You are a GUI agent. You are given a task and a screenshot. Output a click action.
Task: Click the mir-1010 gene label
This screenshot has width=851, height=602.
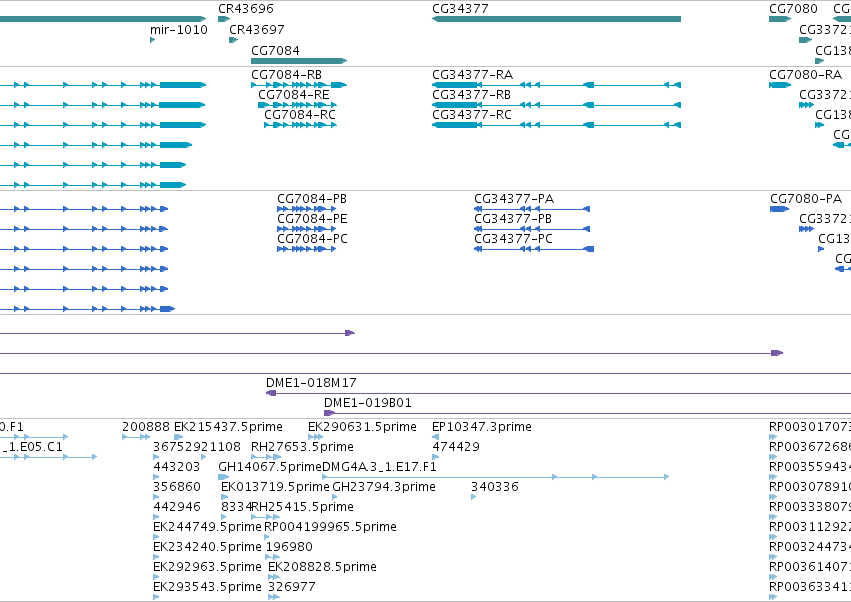click(x=179, y=29)
